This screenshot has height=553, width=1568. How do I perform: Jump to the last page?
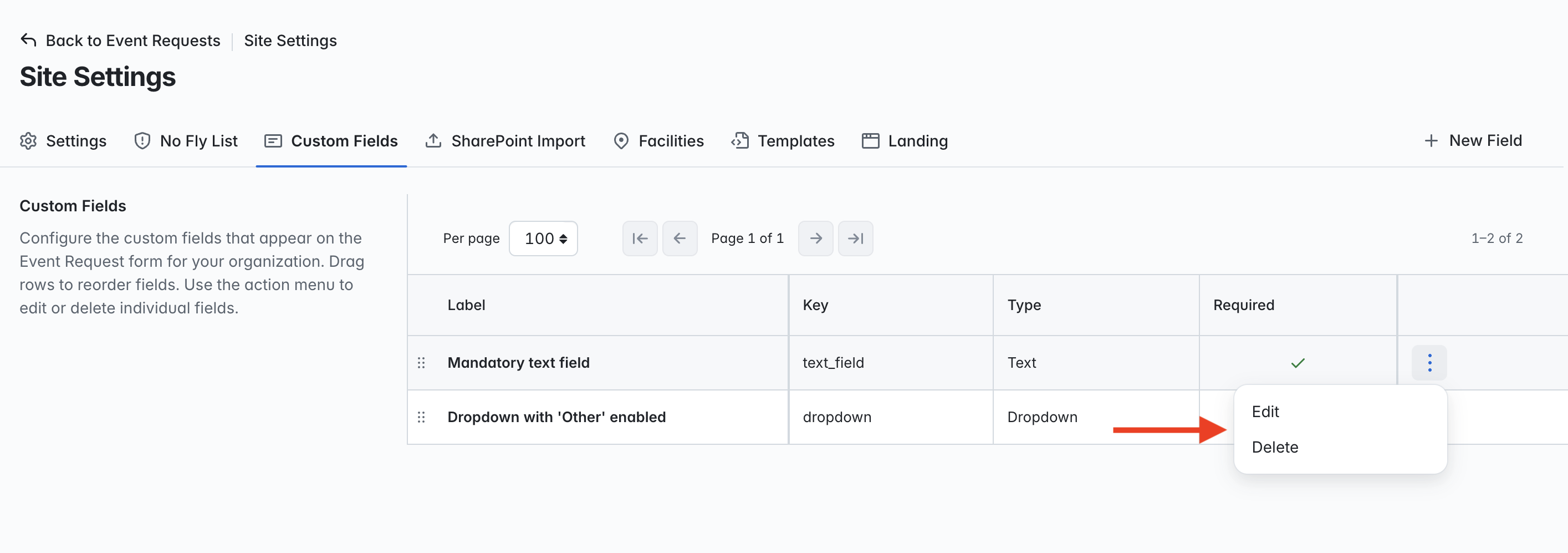pos(856,238)
